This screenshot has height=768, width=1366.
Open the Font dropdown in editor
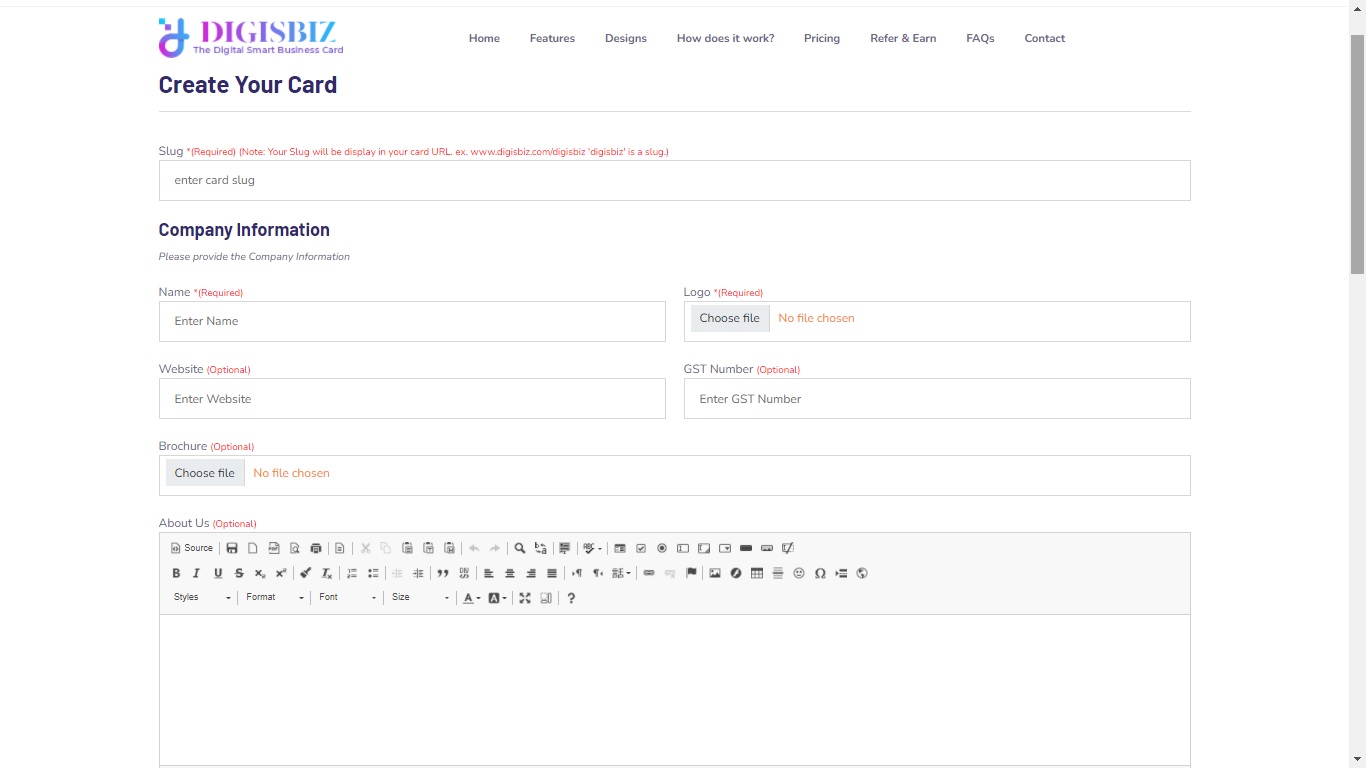347,598
